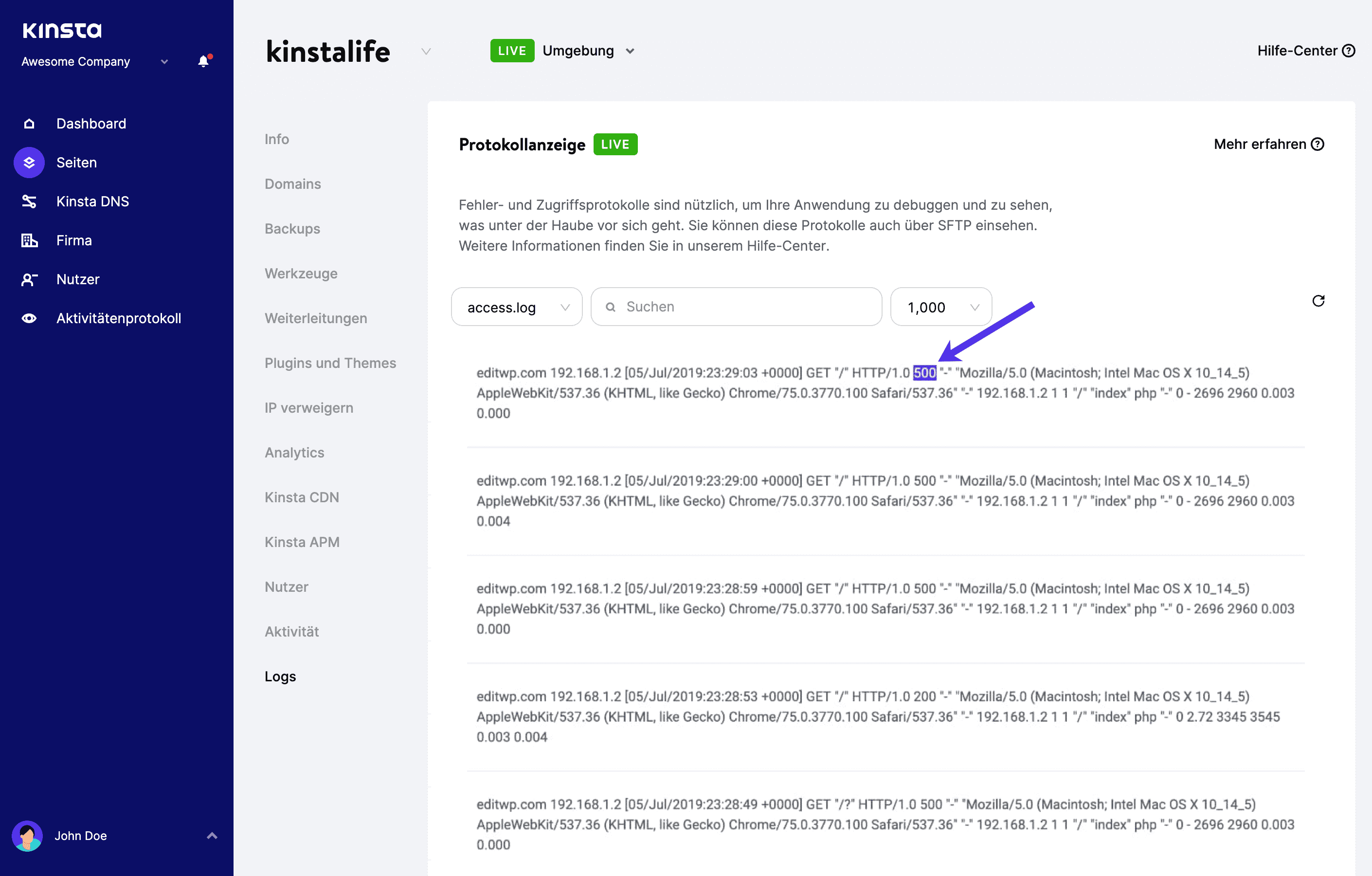Image resolution: width=1372 pixels, height=876 pixels.
Task: Click the Dashboard home icon
Action: pyautogui.click(x=29, y=124)
